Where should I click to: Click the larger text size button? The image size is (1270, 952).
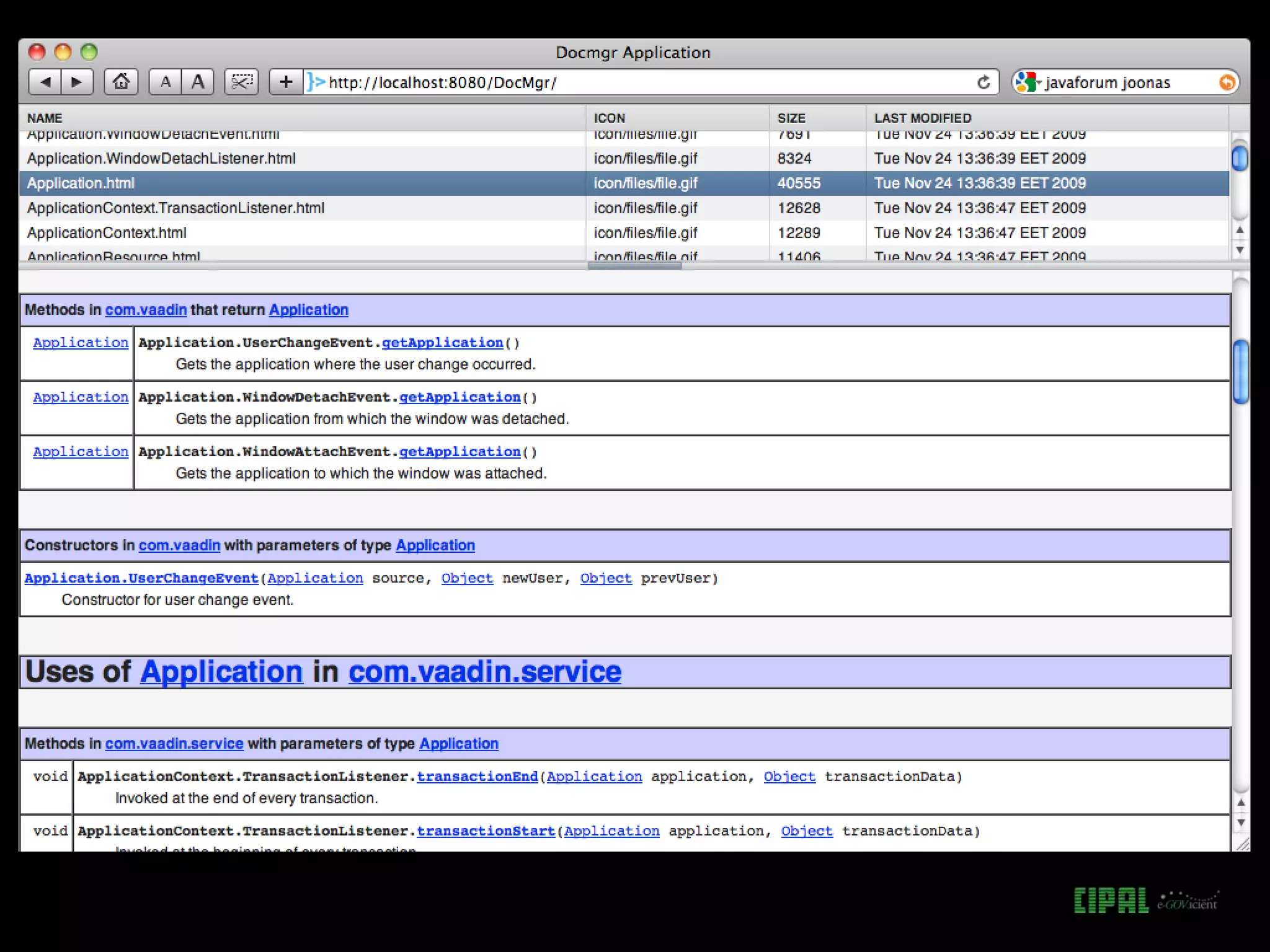click(198, 82)
